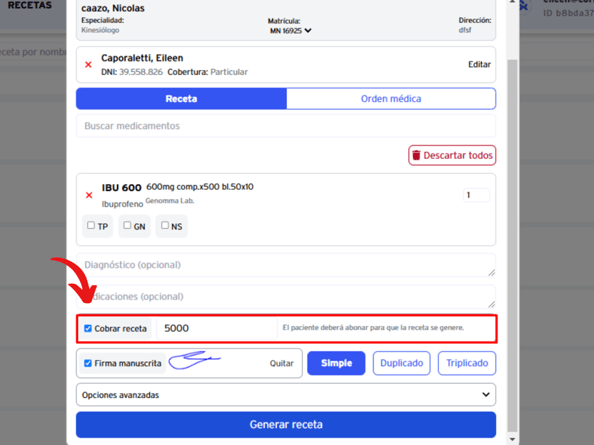Click the trash icon in Descartar todos

[416, 155]
